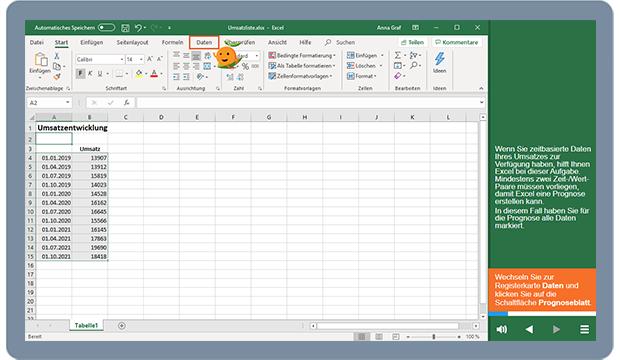
Task: Toggle Underline (U) formatting
Action: point(100,74)
